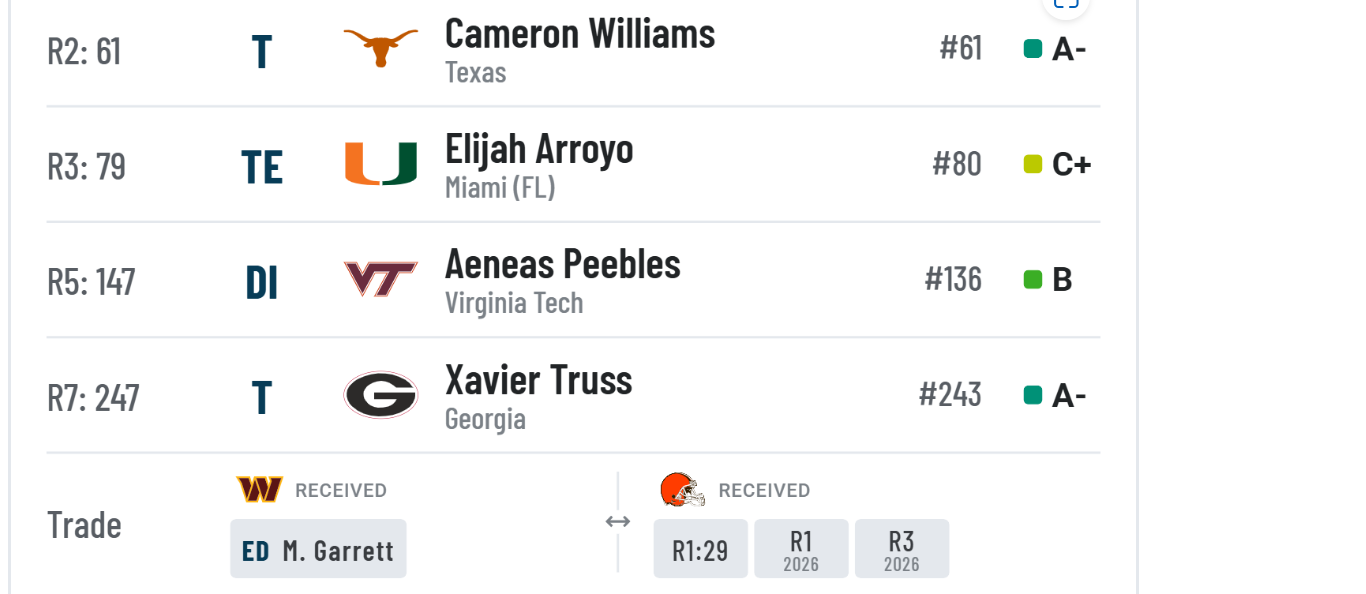Open Cameron Williams player name
1366x594 pixels.
[x=580, y=34]
